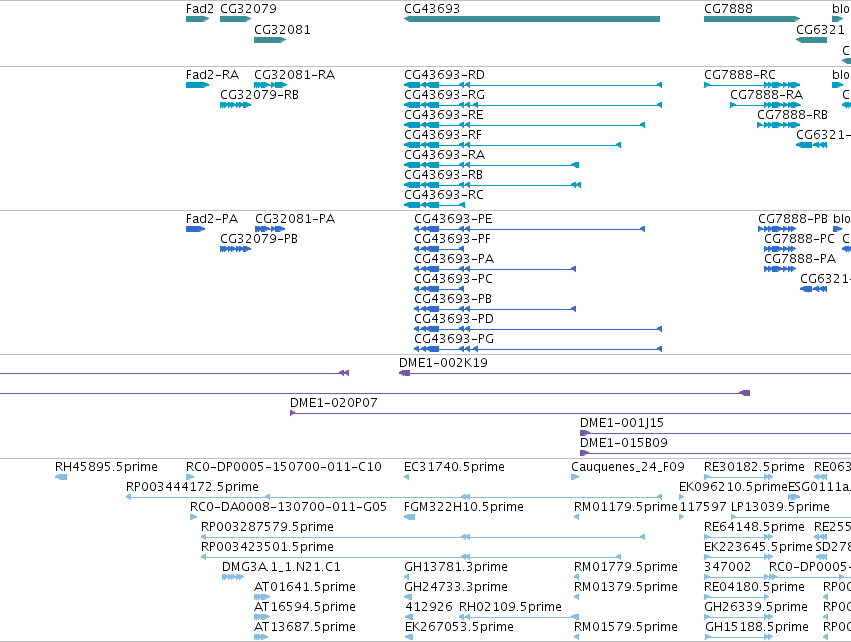Image resolution: width=851 pixels, height=642 pixels.
Task: Select transcript CG43693-RF
Action: pos(512,145)
